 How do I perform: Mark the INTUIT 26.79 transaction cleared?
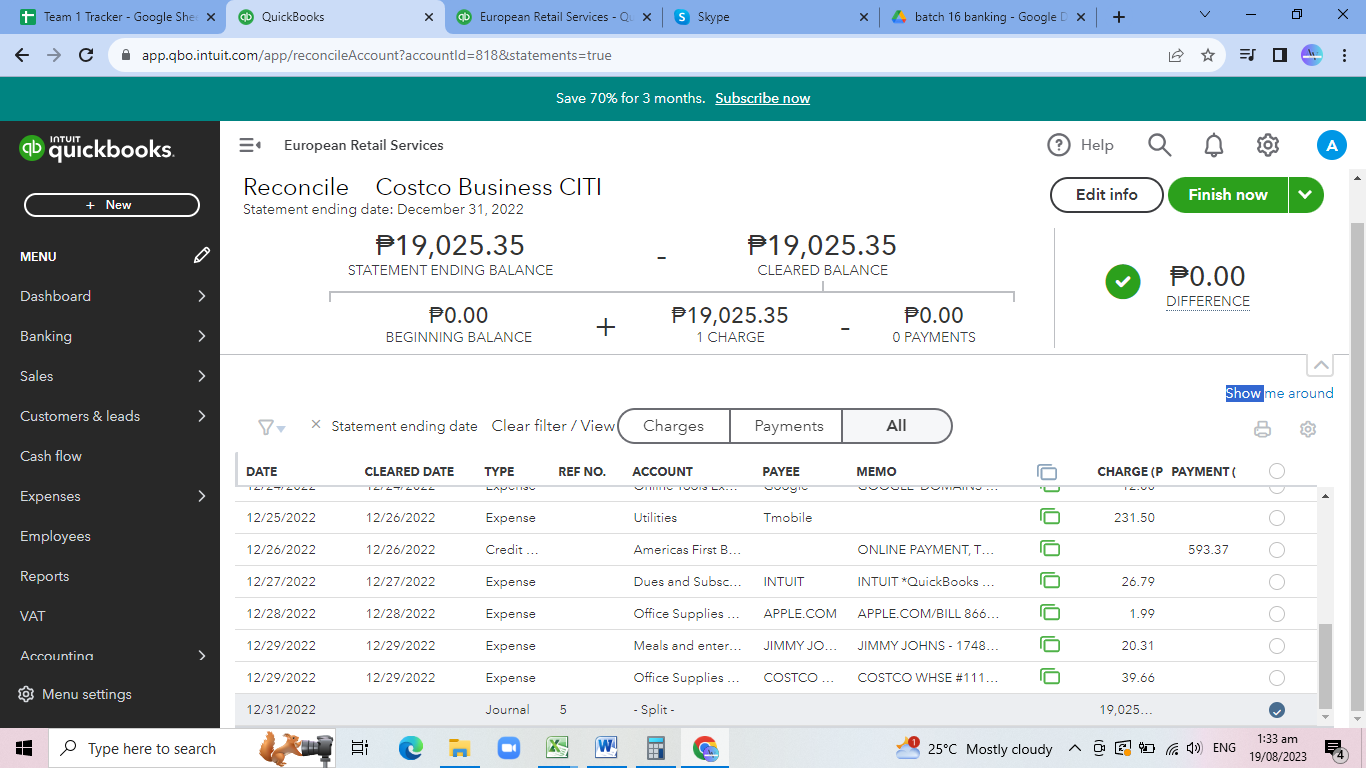[1277, 582]
